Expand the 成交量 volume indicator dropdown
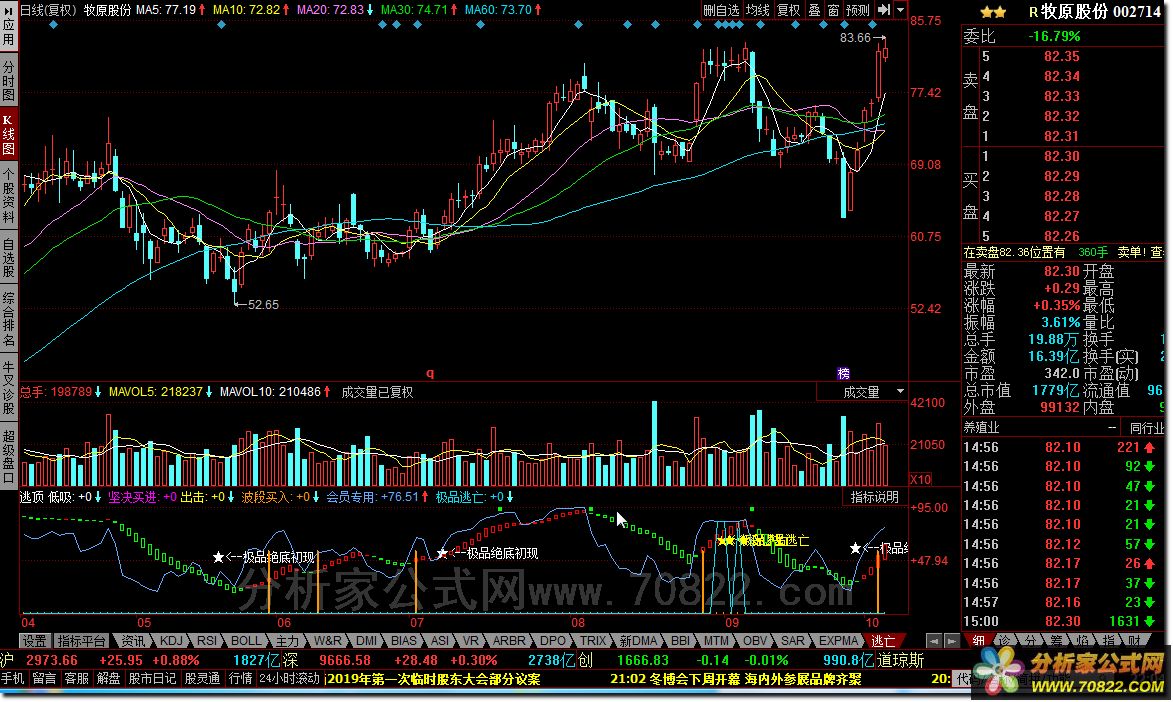 tap(901, 392)
